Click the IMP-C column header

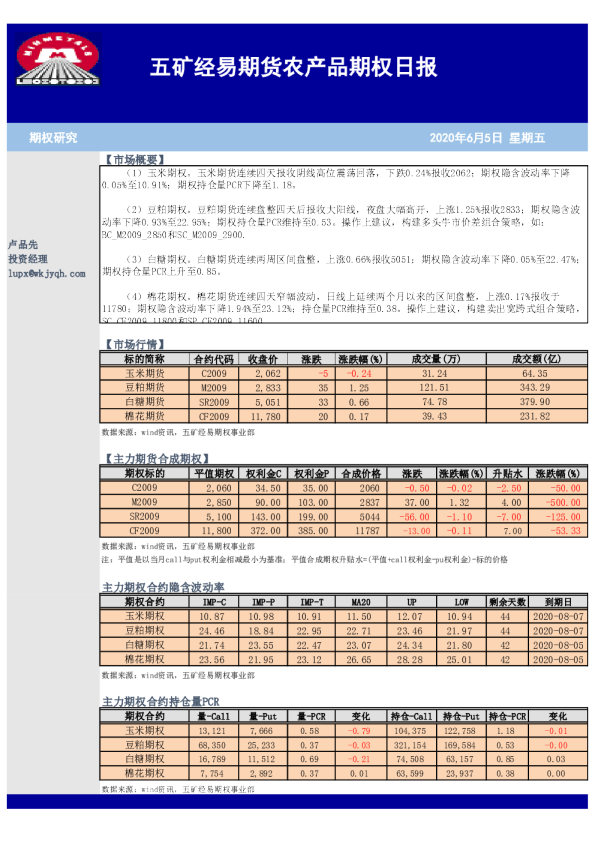pyautogui.click(x=214, y=602)
